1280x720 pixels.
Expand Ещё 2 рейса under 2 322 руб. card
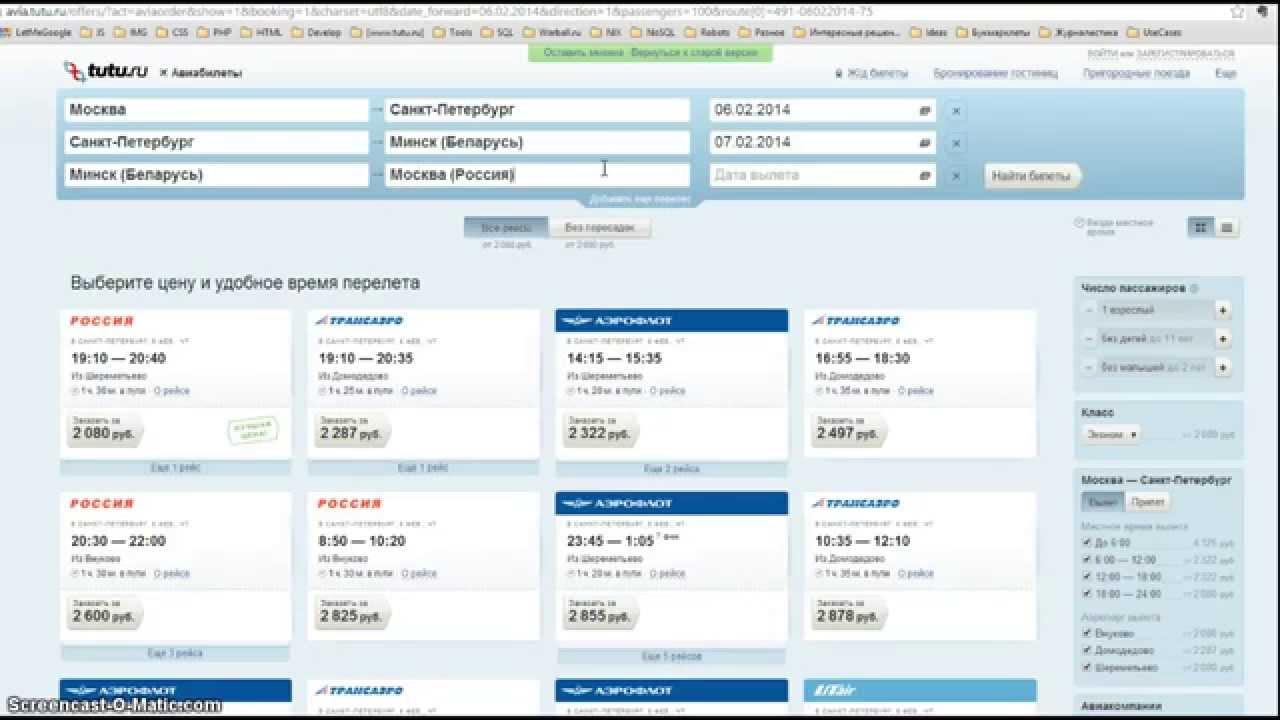671,468
